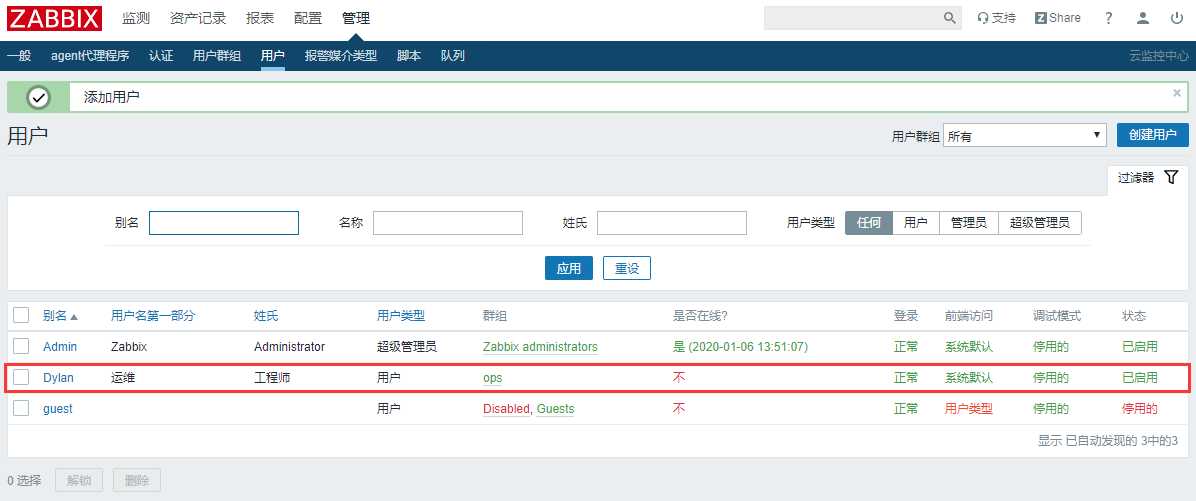Viewport: 1196px width, 501px height.
Task: Set user type filter to 管理员
Action: [x=969, y=223]
